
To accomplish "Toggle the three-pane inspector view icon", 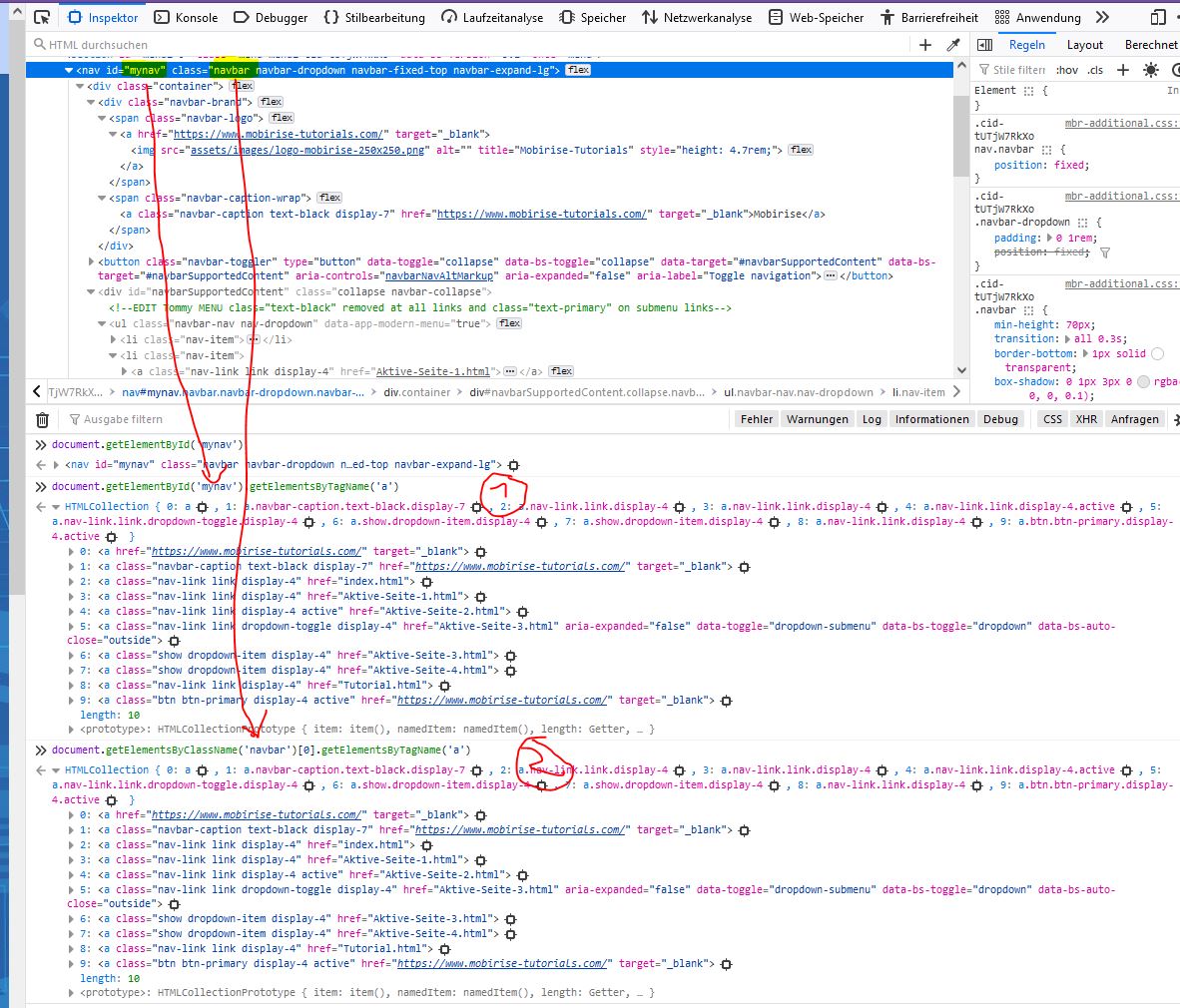I will pos(984,45).
